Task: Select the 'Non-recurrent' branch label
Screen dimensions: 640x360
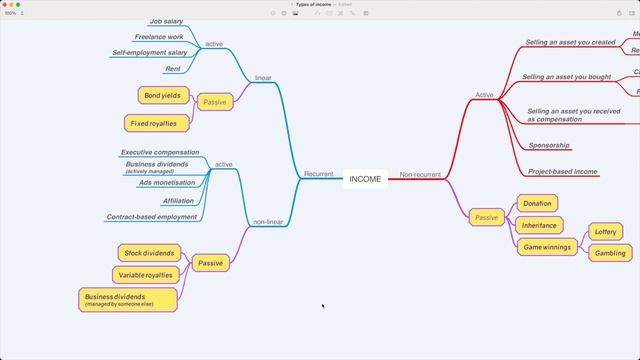Action: click(420, 174)
